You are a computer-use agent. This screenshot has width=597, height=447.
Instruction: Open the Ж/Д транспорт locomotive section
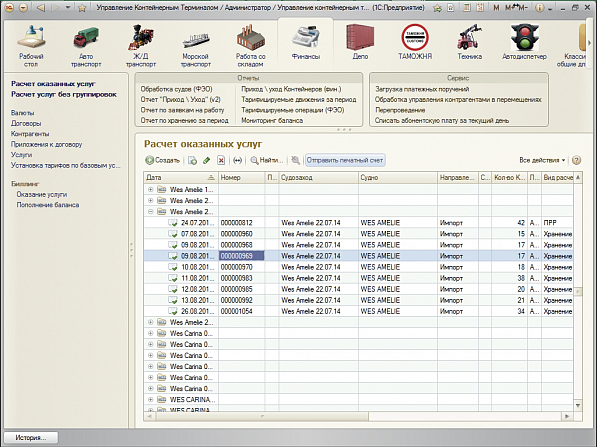141,45
